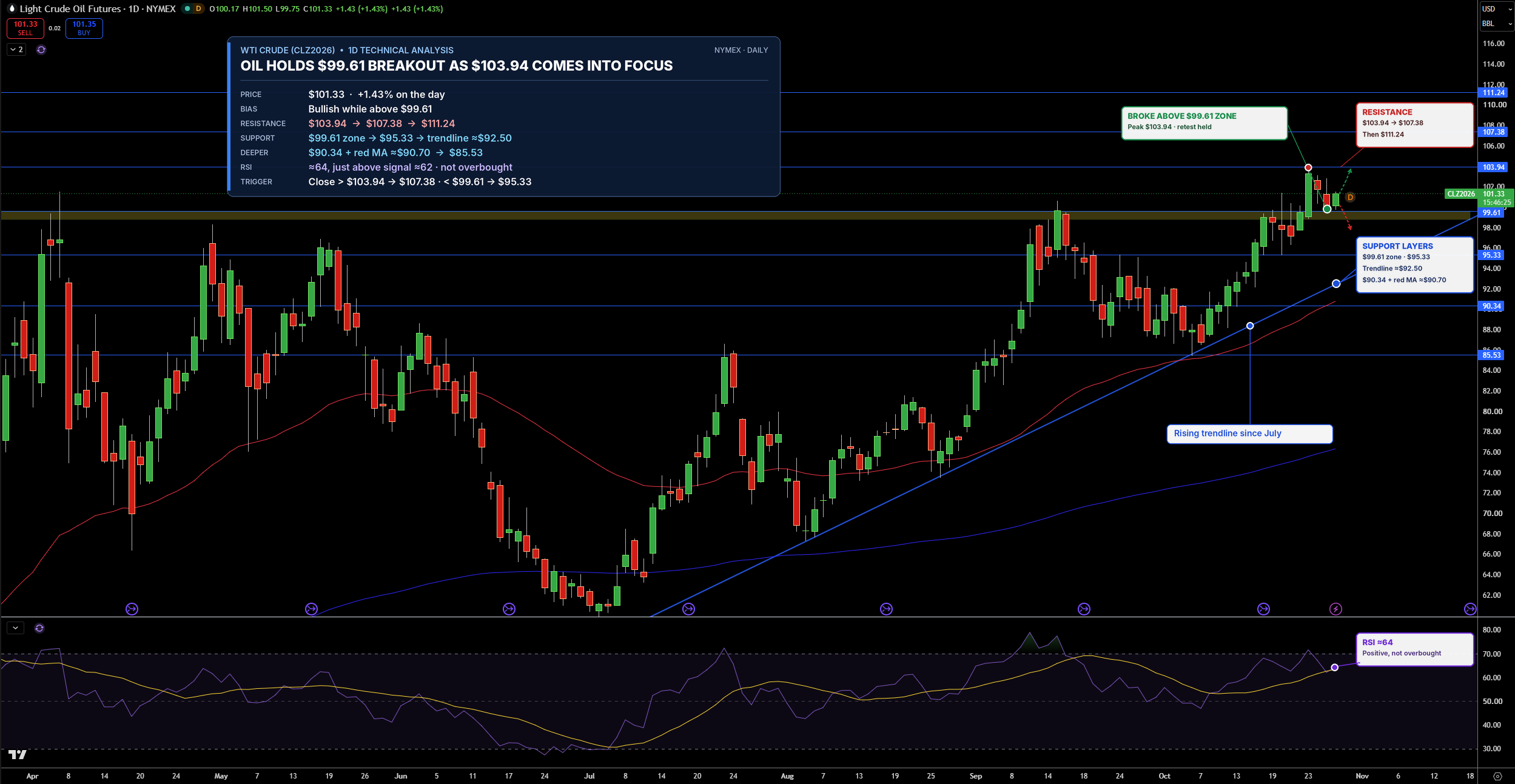Viewport: 1515px width, 784px height.
Task: Click the 15:46:25 countdown on price axis
Action: click(1496, 203)
